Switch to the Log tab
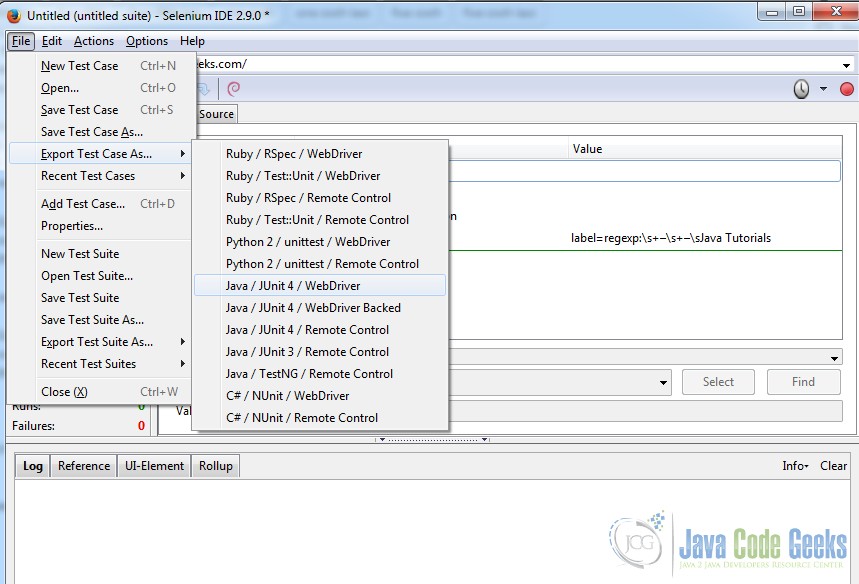 coord(33,466)
